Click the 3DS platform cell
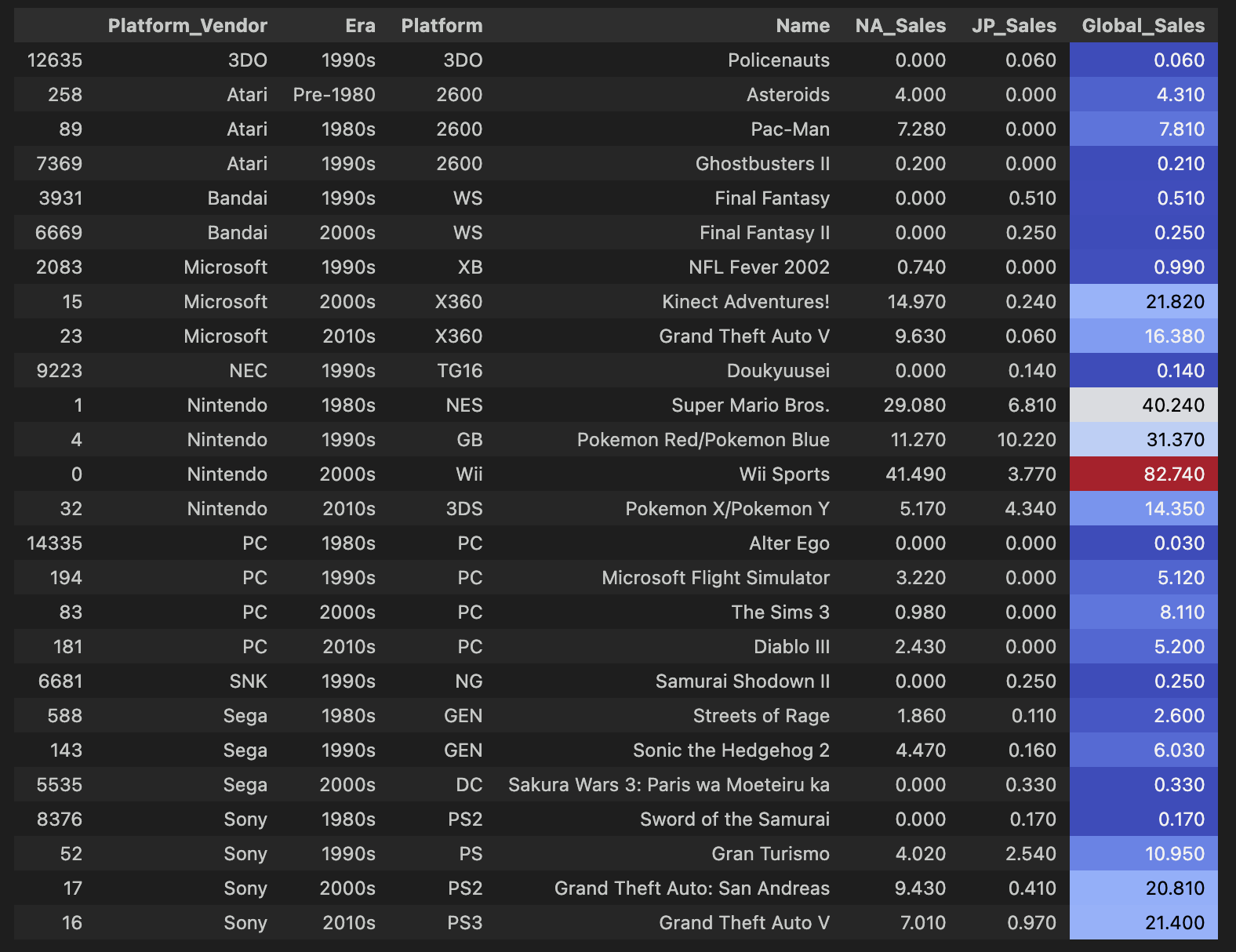 464,509
